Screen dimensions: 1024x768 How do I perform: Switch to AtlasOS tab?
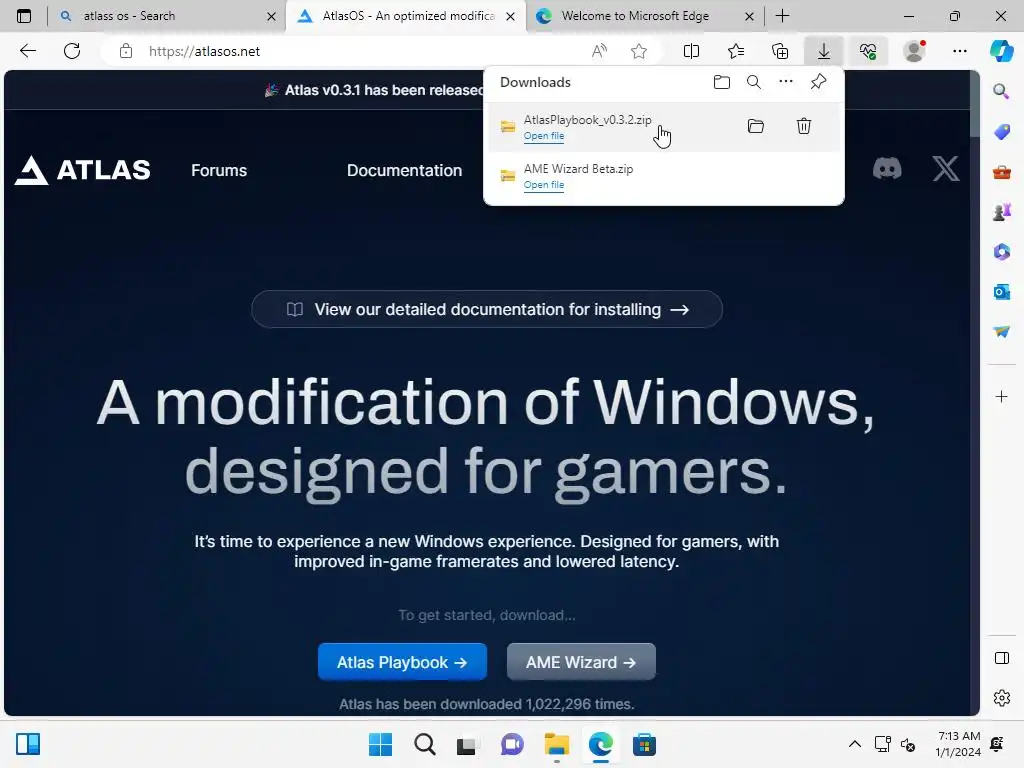tap(405, 16)
